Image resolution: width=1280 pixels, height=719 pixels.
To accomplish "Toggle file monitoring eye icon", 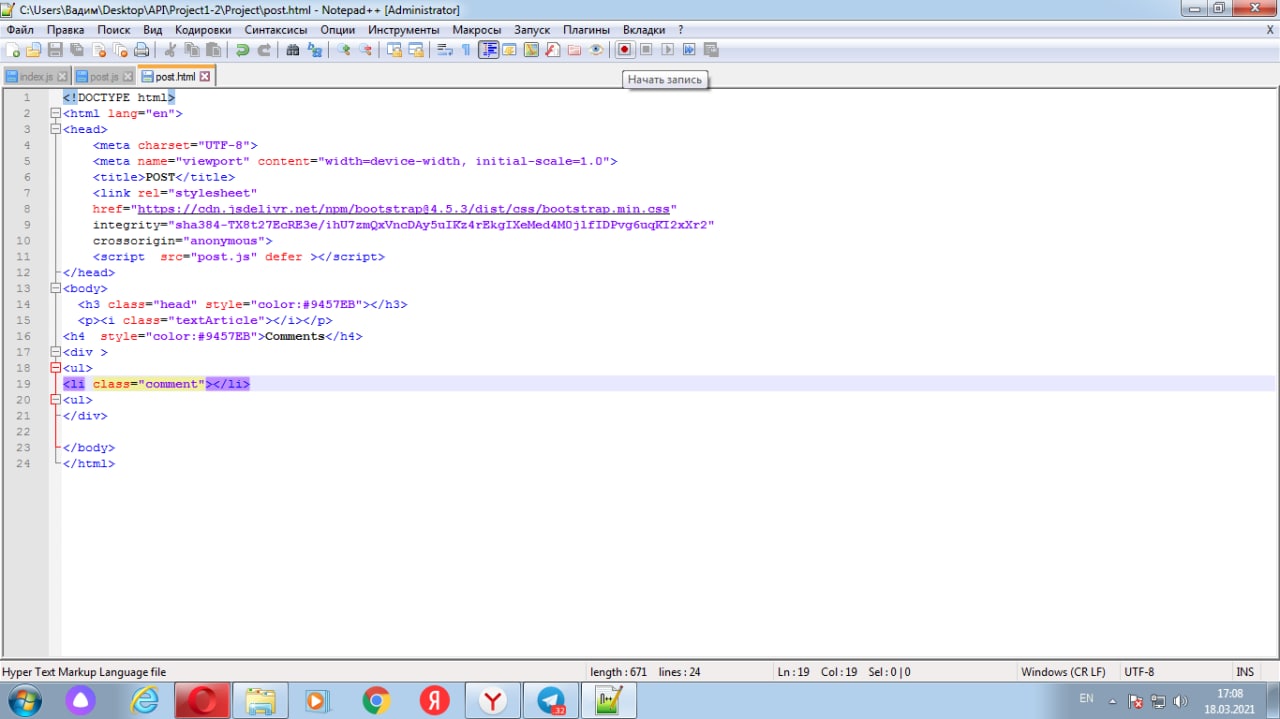I will pyautogui.click(x=596, y=50).
